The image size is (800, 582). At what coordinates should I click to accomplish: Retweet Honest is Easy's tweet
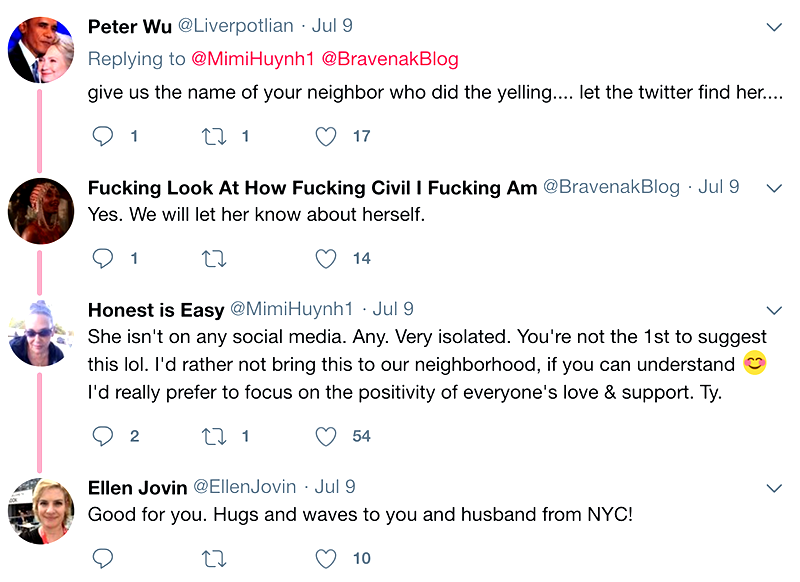pos(214,435)
